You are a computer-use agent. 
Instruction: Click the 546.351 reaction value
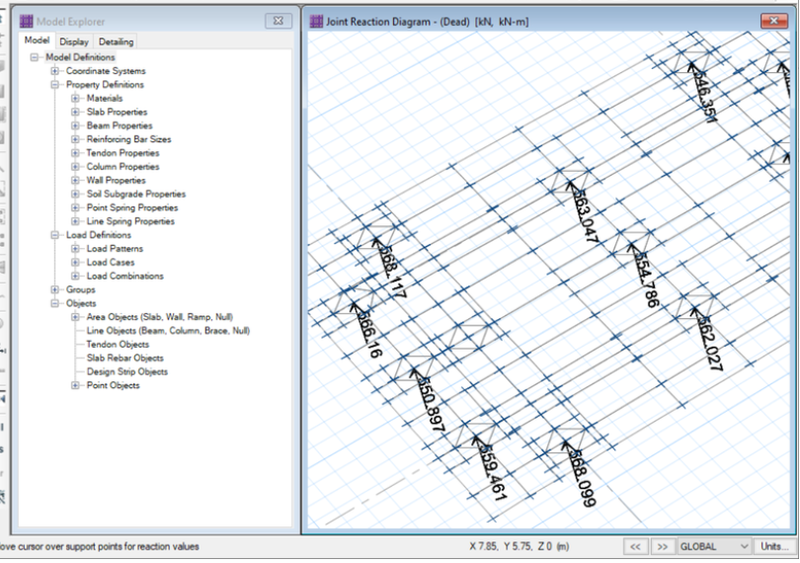click(x=705, y=95)
